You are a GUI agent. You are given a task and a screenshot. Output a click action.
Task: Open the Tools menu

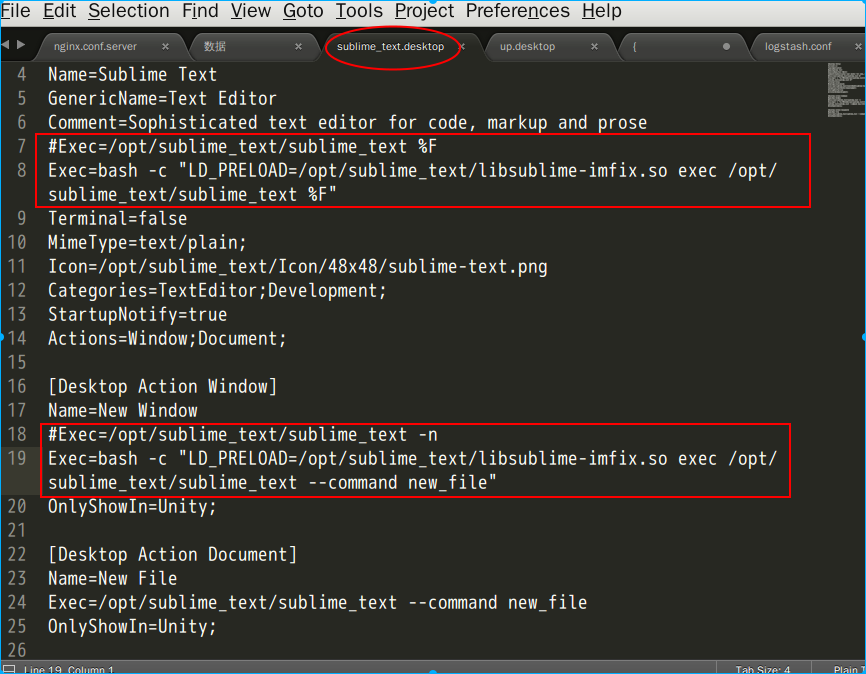pyautogui.click(x=359, y=11)
